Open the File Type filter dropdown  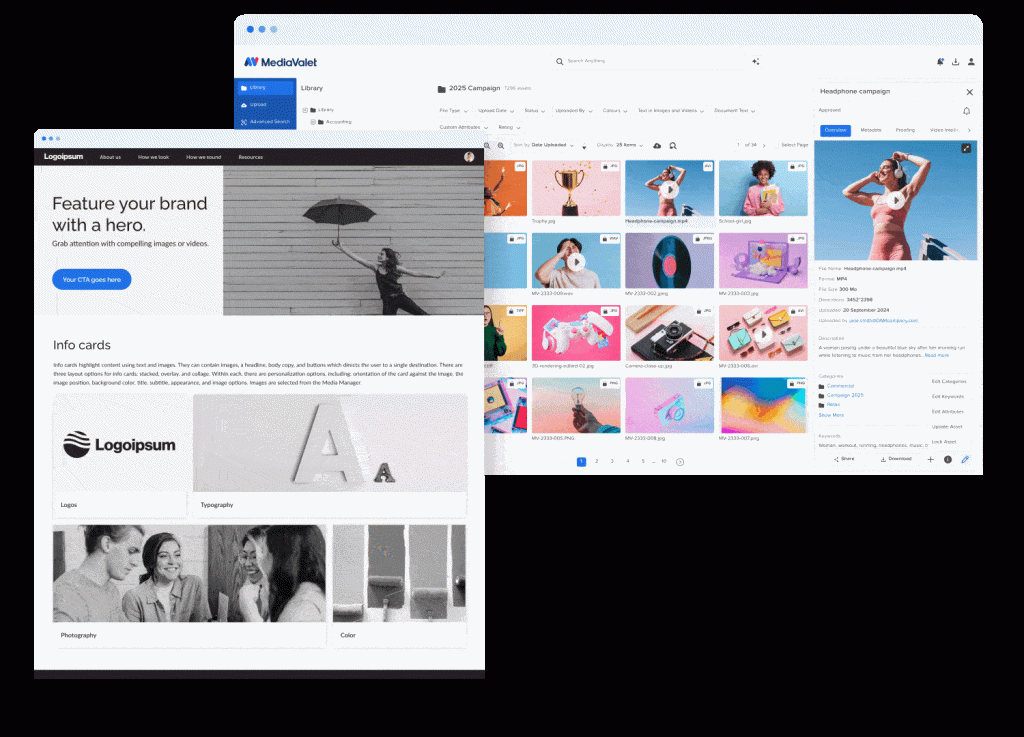pos(453,111)
